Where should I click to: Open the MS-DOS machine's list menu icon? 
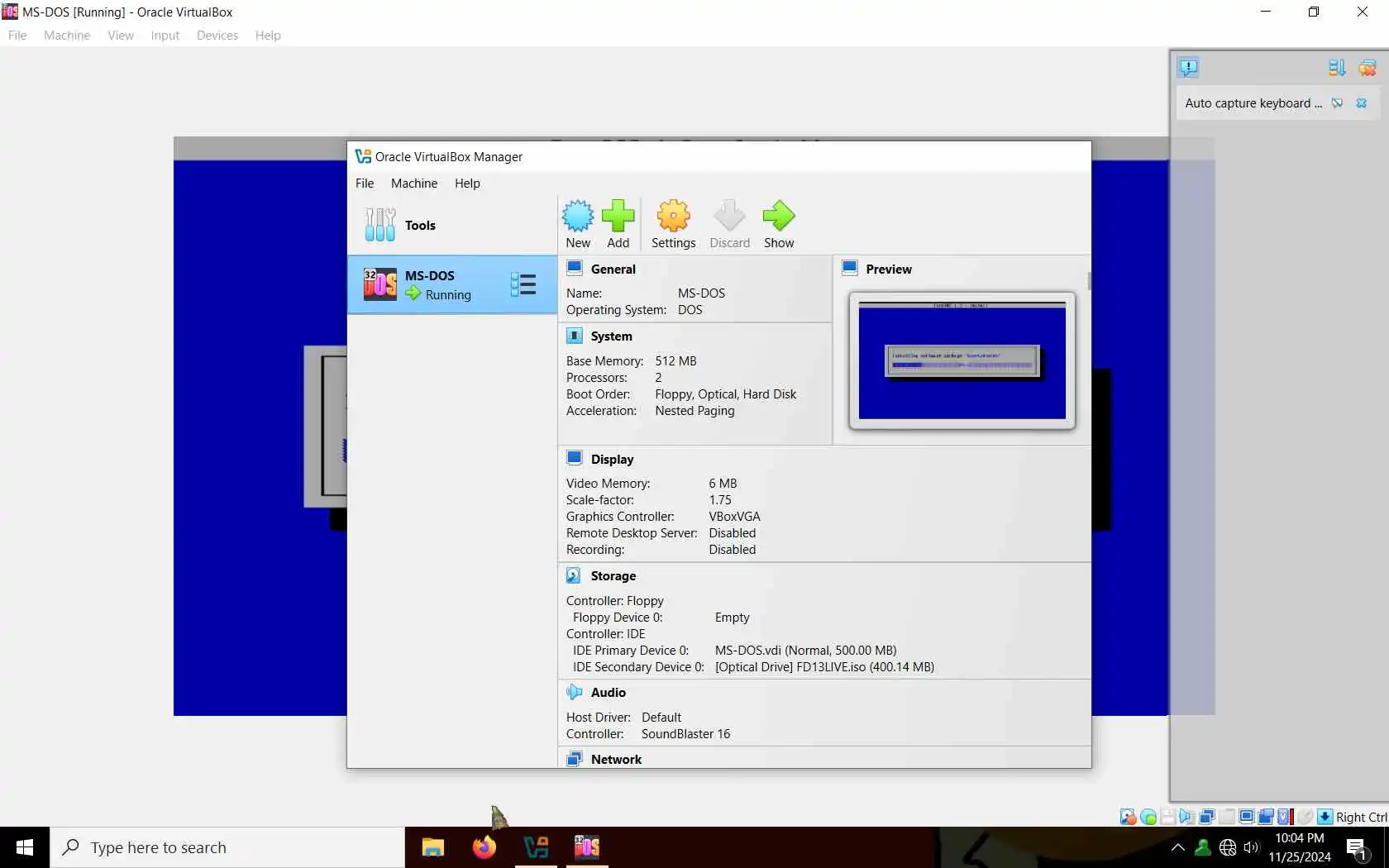523,284
